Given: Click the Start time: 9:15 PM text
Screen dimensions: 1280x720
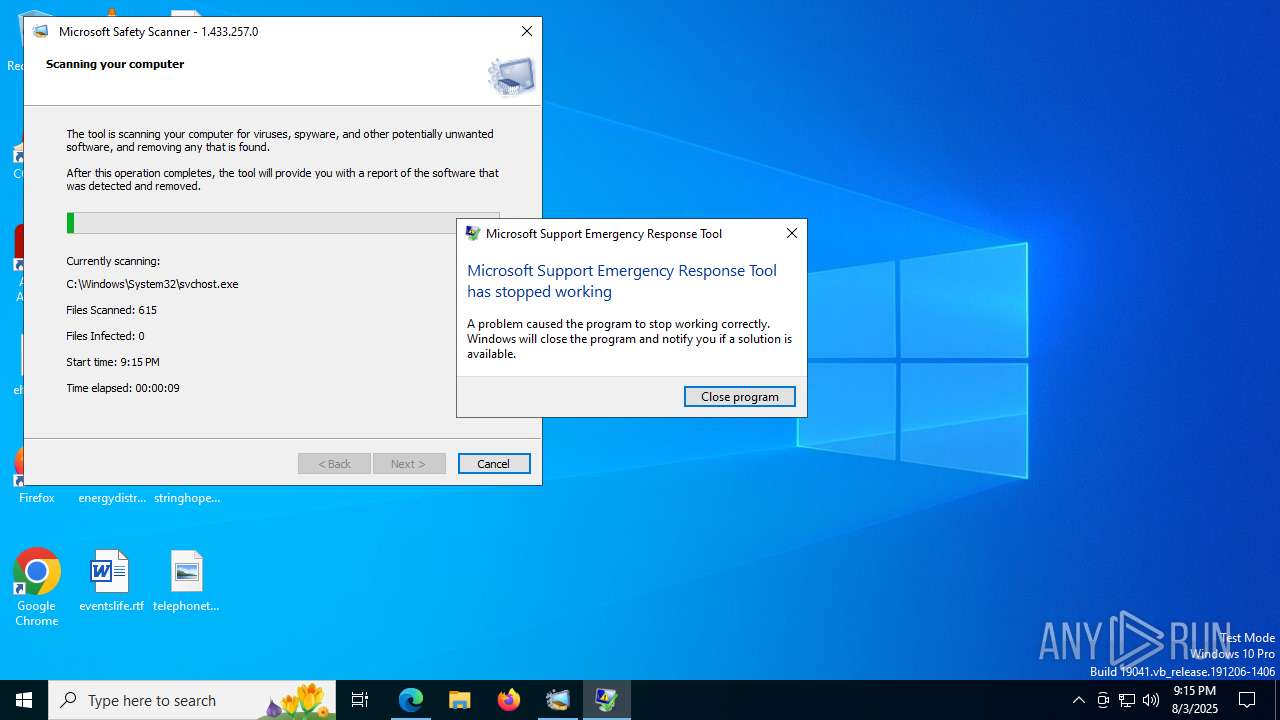Looking at the screenshot, I should click(x=113, y=362).
